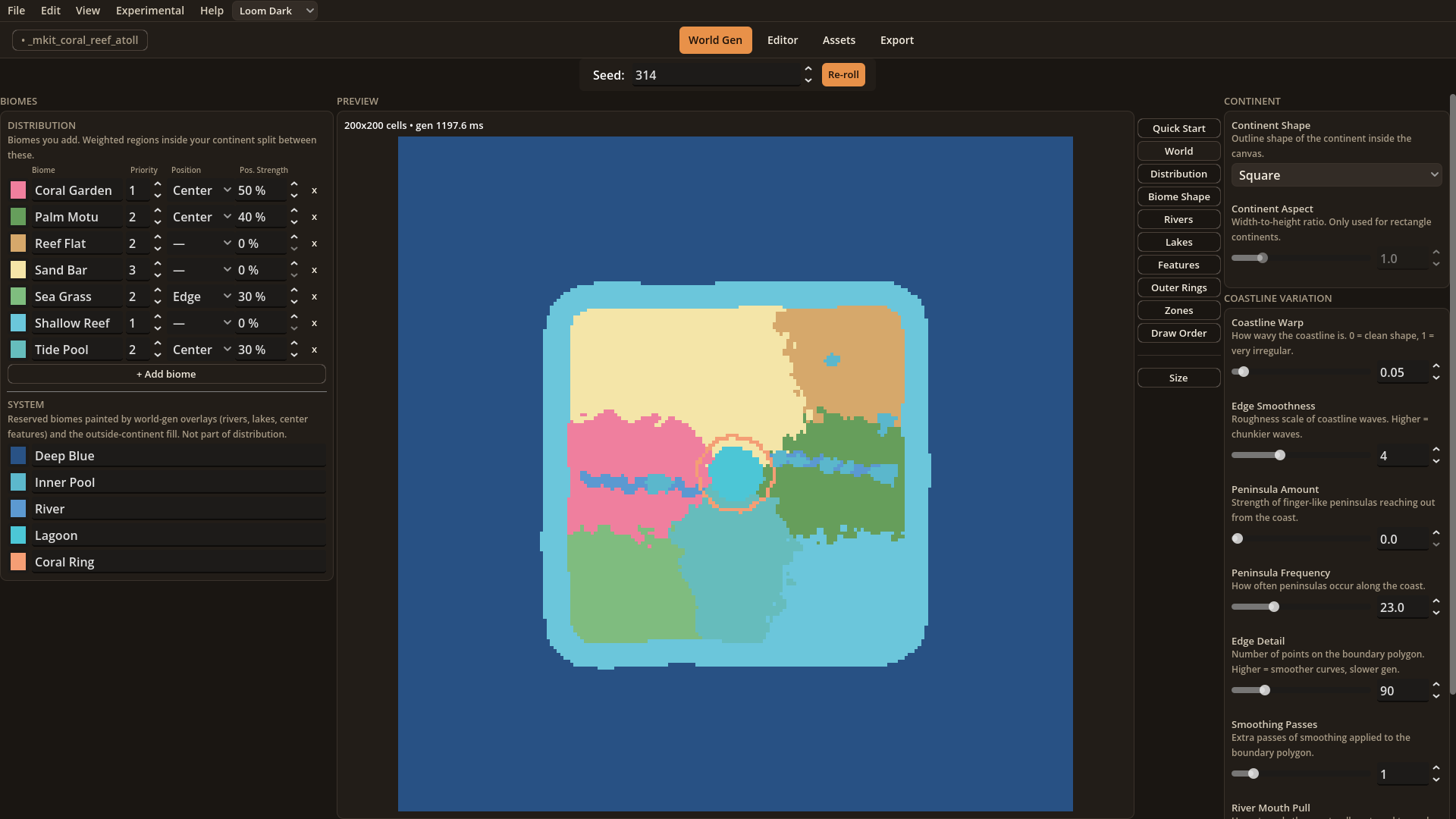Click the right panel vertical scrollbar
Viewport: 1456px width, 819px height.
tap(1452, 394)
